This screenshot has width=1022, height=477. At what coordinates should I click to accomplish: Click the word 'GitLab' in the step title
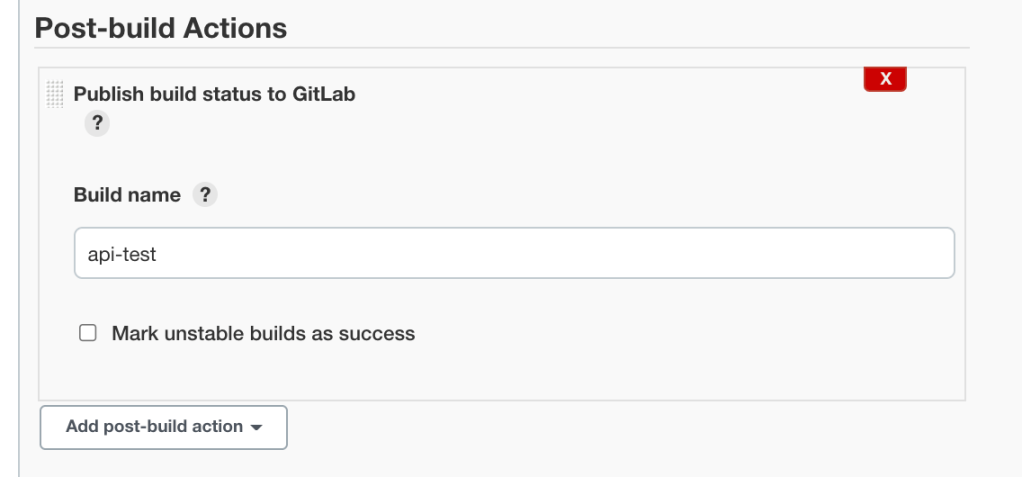[327, 94]
